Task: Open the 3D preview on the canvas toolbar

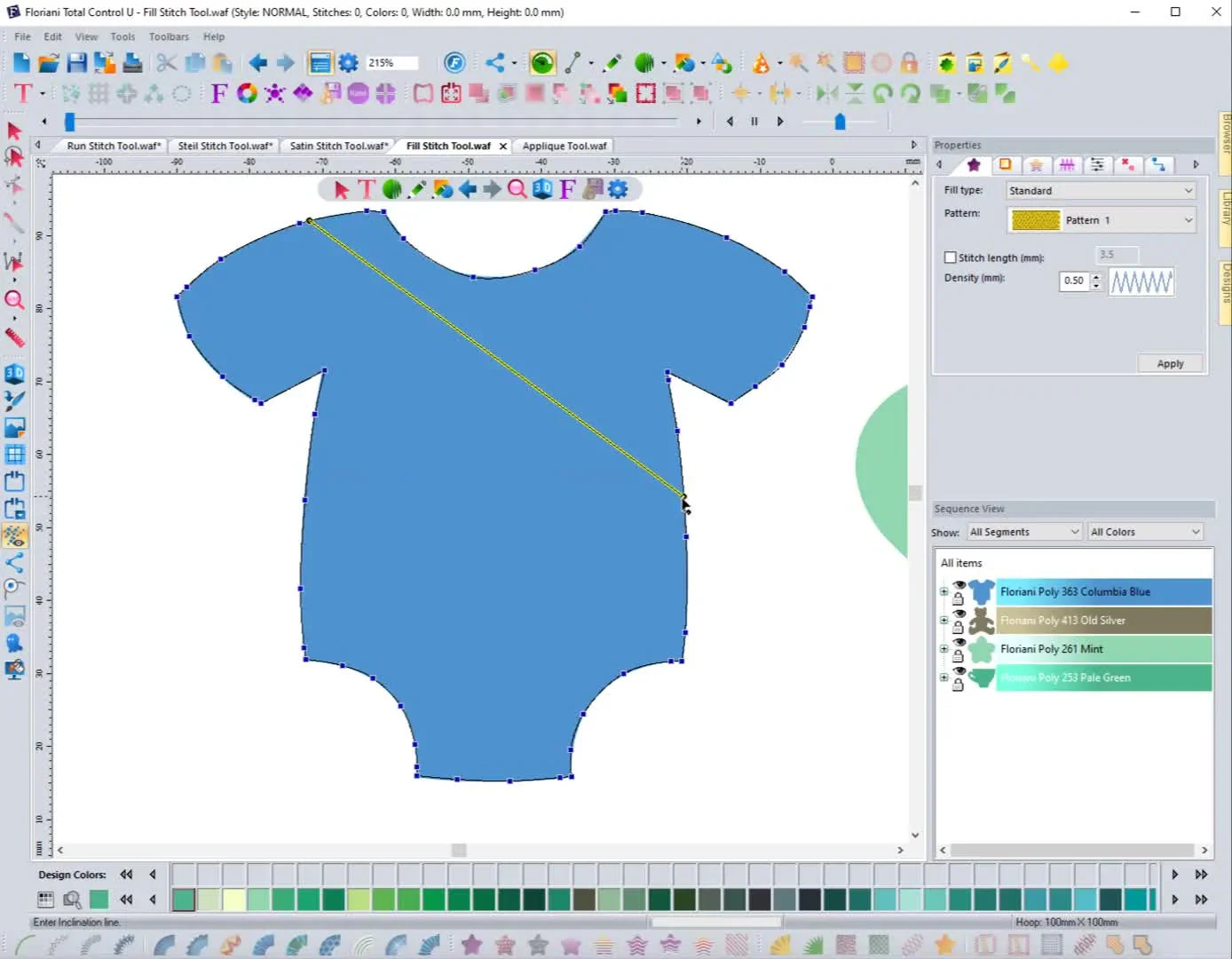Action: [x=542, y=188]
